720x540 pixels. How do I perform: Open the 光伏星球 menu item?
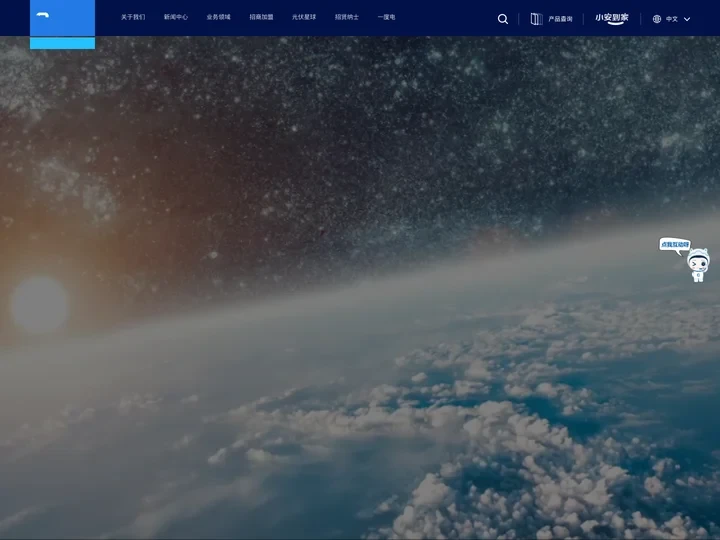click(x=304, y=17)
